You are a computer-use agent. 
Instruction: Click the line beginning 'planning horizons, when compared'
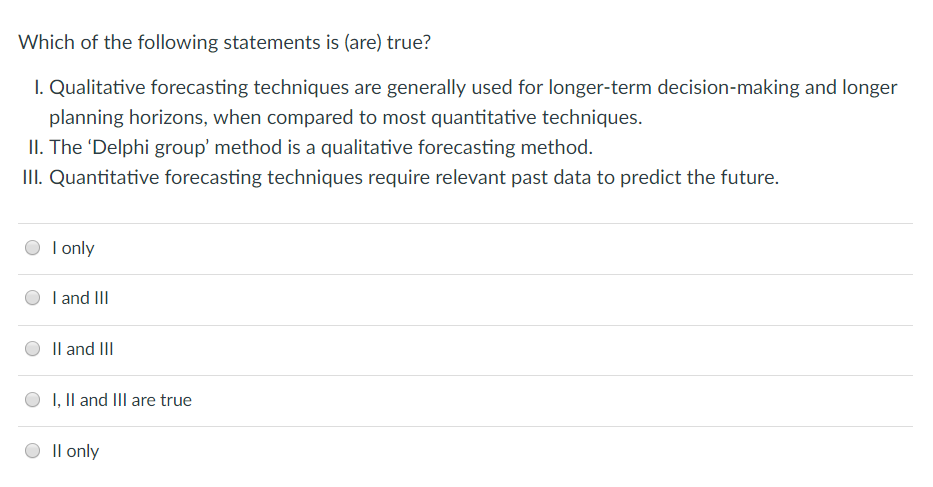(x=346, y=117)
